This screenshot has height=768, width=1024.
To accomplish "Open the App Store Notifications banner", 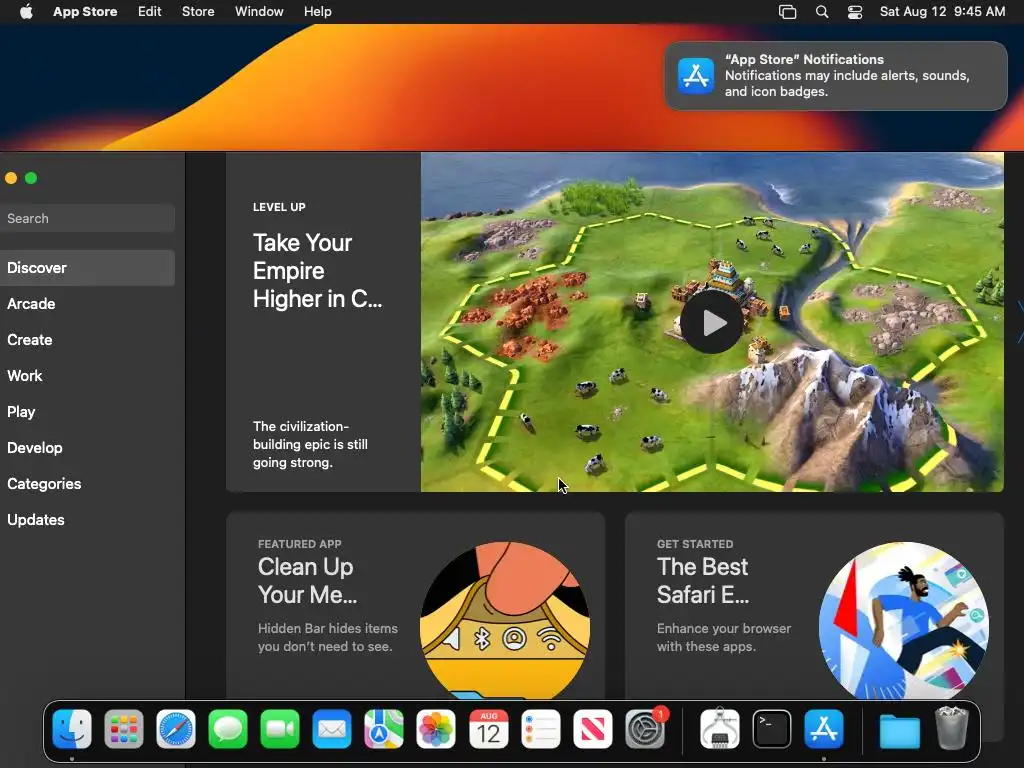I will tap(836, 76).
